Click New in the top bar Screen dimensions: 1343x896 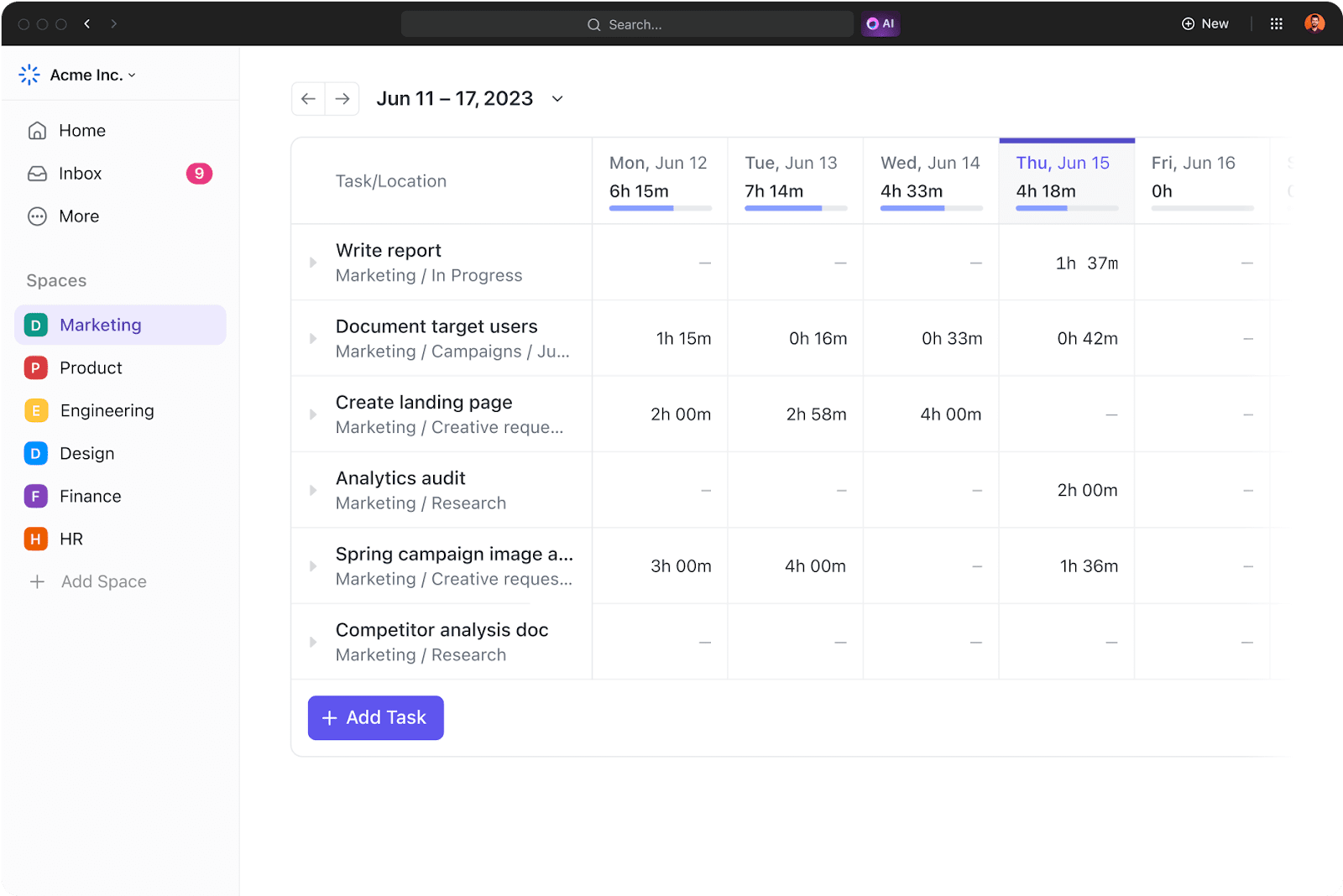coord(1205,23)
